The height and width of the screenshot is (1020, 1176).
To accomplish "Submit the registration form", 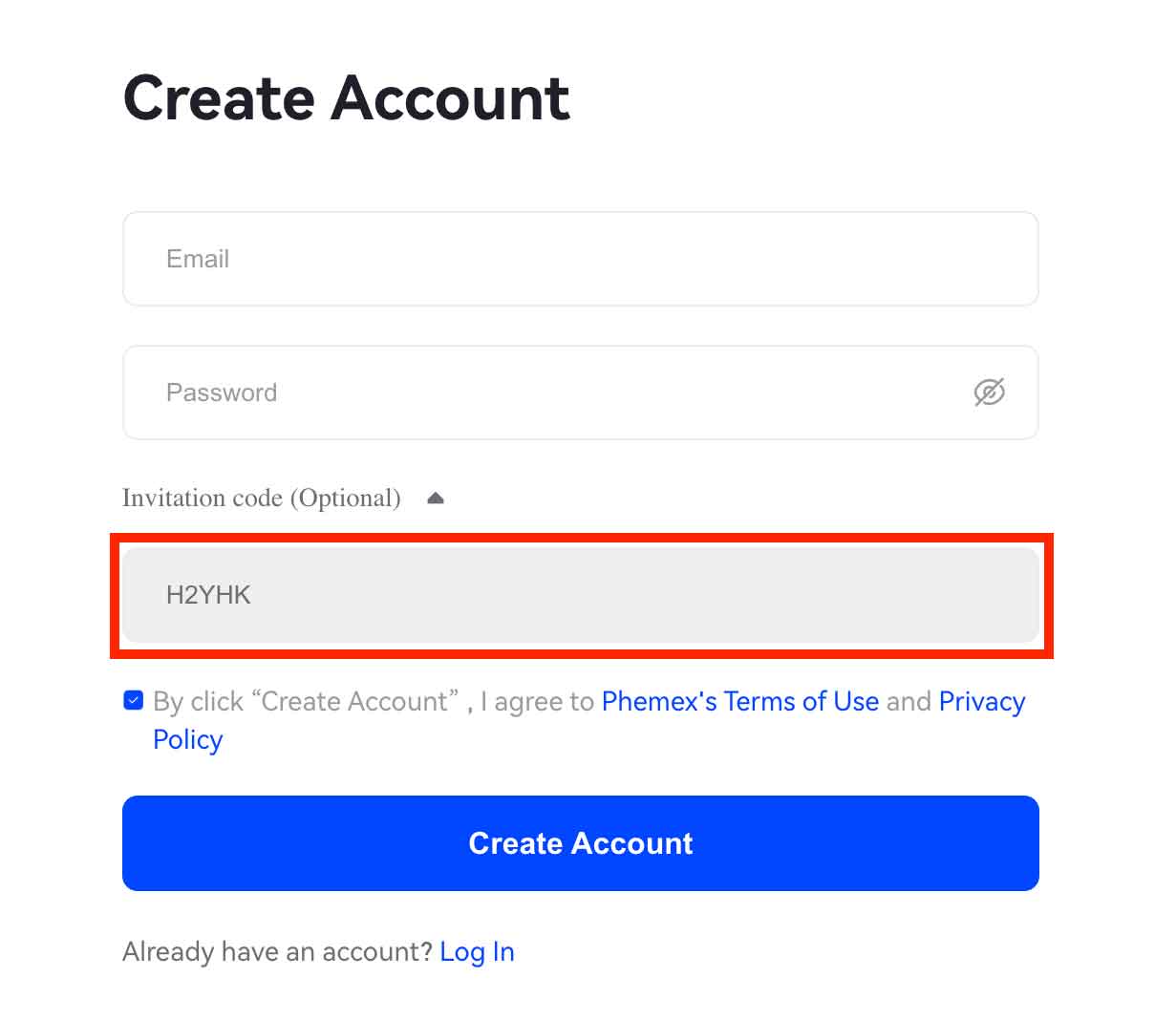I will click(580, 843).
